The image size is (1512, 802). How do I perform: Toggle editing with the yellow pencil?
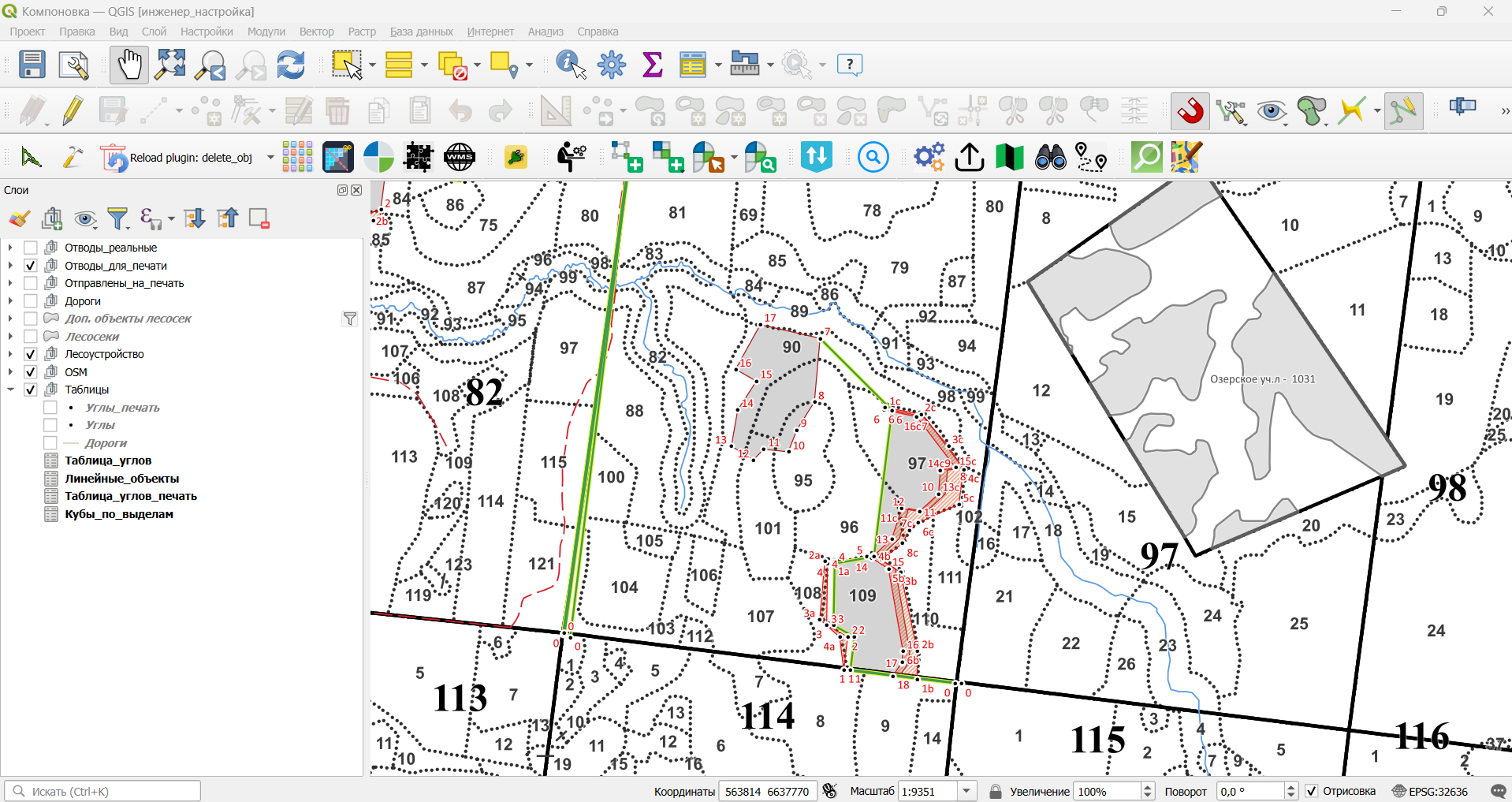tap(72, 111)
